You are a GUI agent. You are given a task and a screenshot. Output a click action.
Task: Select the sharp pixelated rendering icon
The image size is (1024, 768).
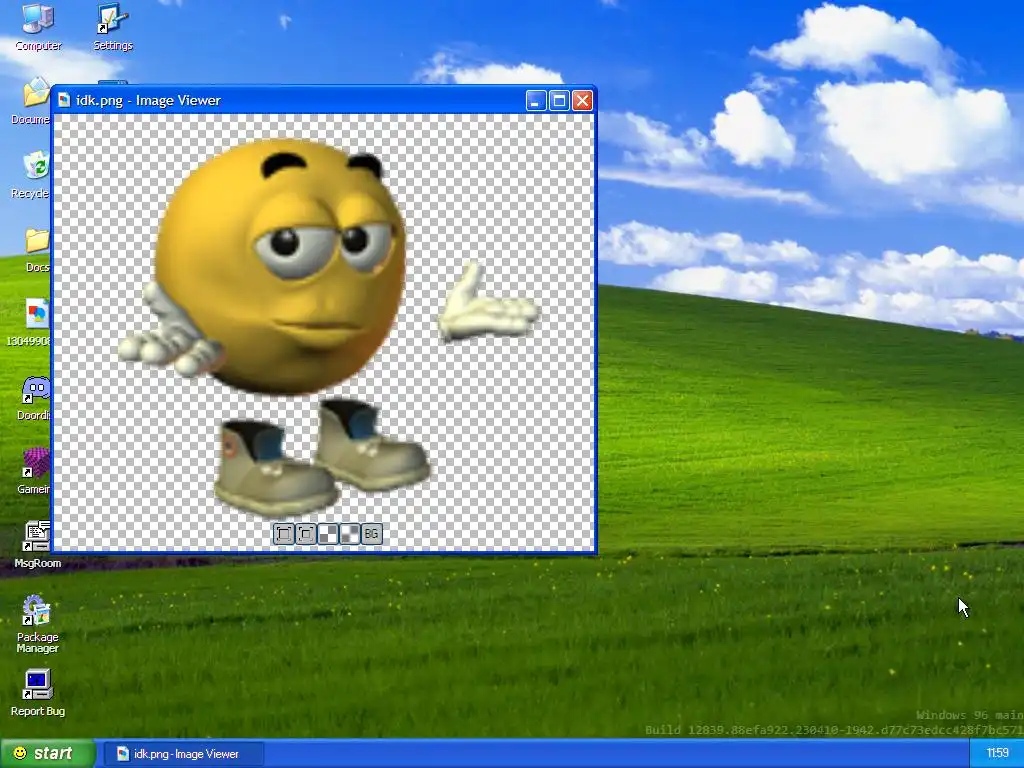pos(328,534)
